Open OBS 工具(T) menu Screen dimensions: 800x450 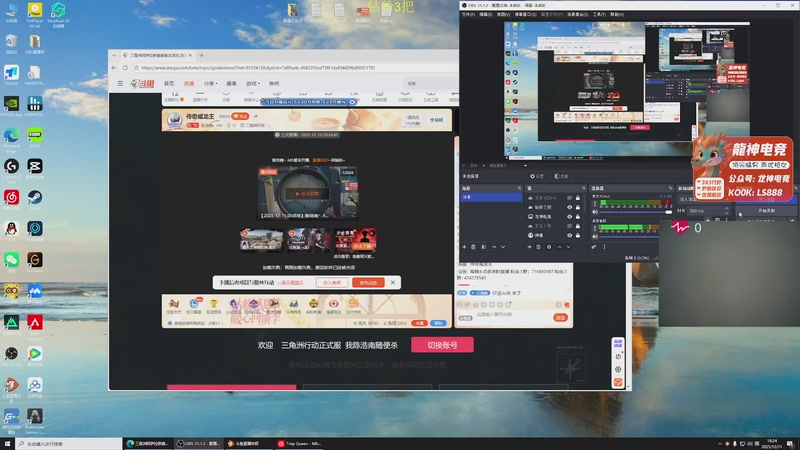tap(599, 14)
